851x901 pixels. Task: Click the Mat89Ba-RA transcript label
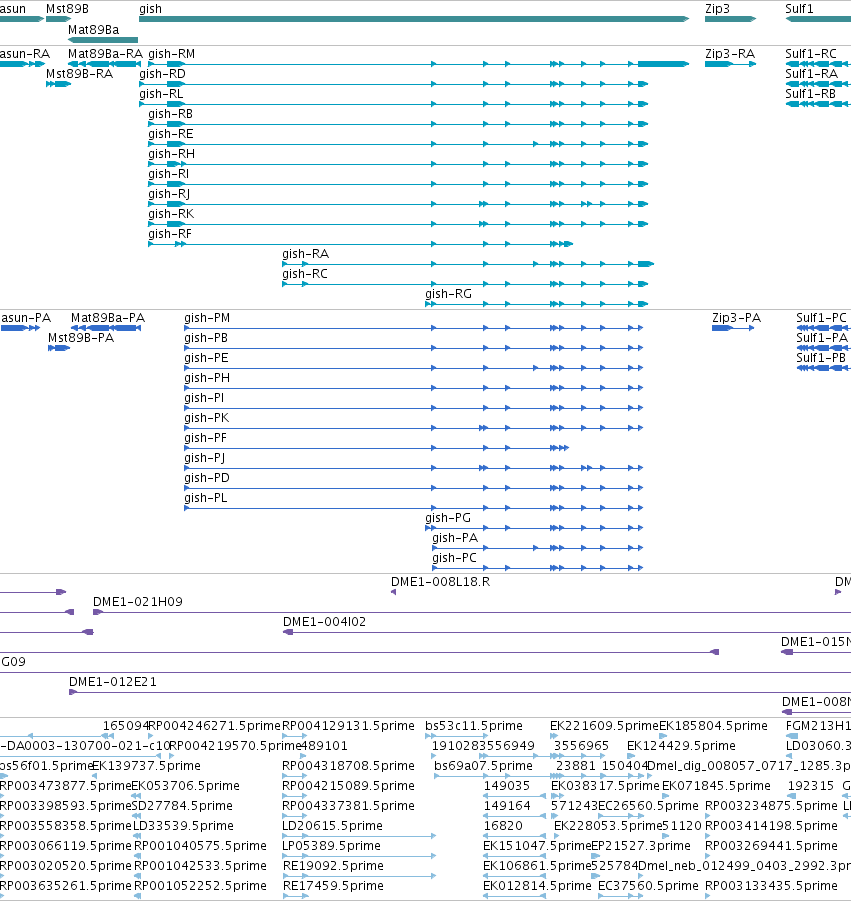pos(105,53)
